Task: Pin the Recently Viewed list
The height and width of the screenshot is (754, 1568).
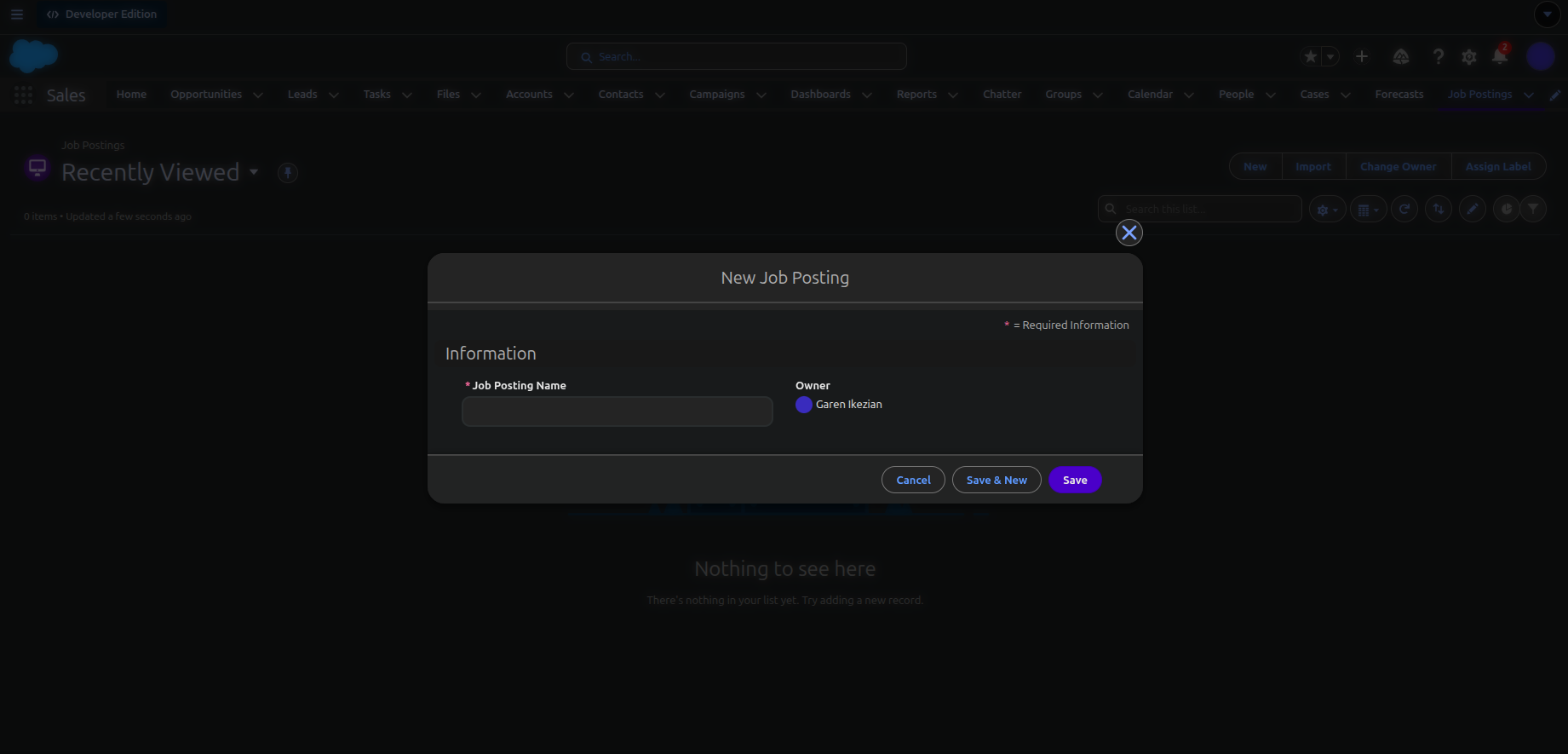Action: (x=288, y=173)
